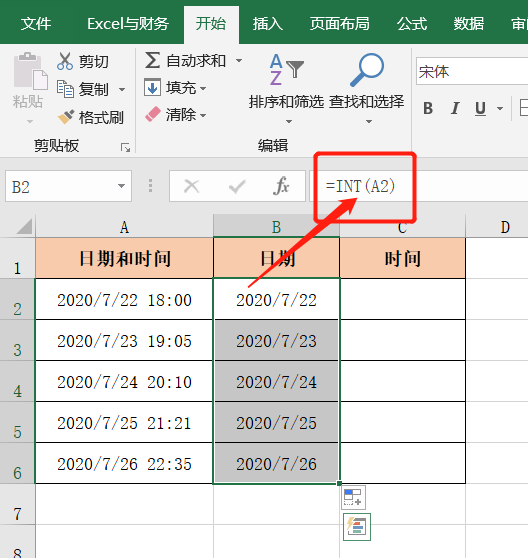The image size is (528, 558).
Task: Select cell 2020/7/23 19:05
Action: [124, 340]
